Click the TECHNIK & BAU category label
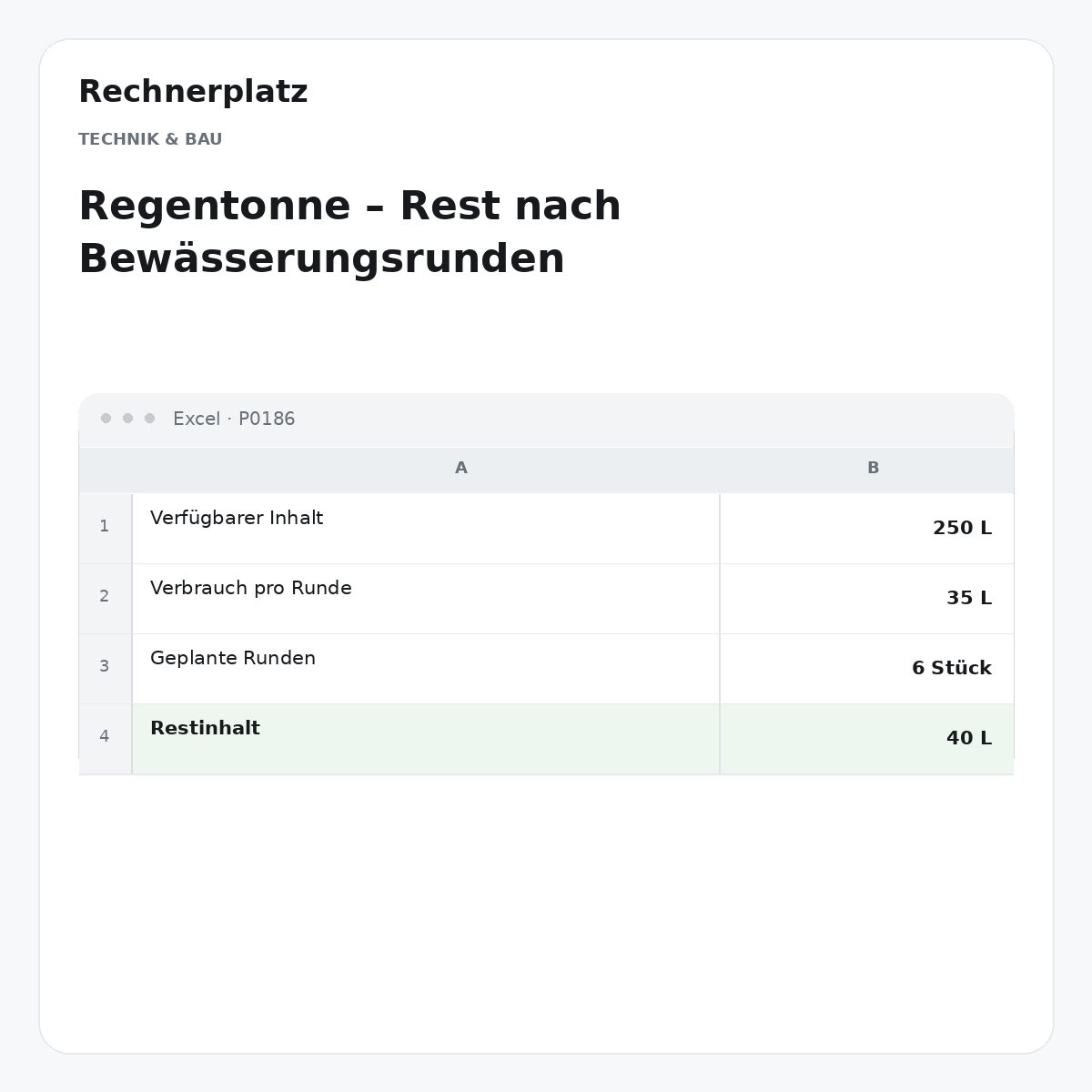The width and height of the screenshot is (1092, 1092). pyautogui.click(x=150, y=139)
